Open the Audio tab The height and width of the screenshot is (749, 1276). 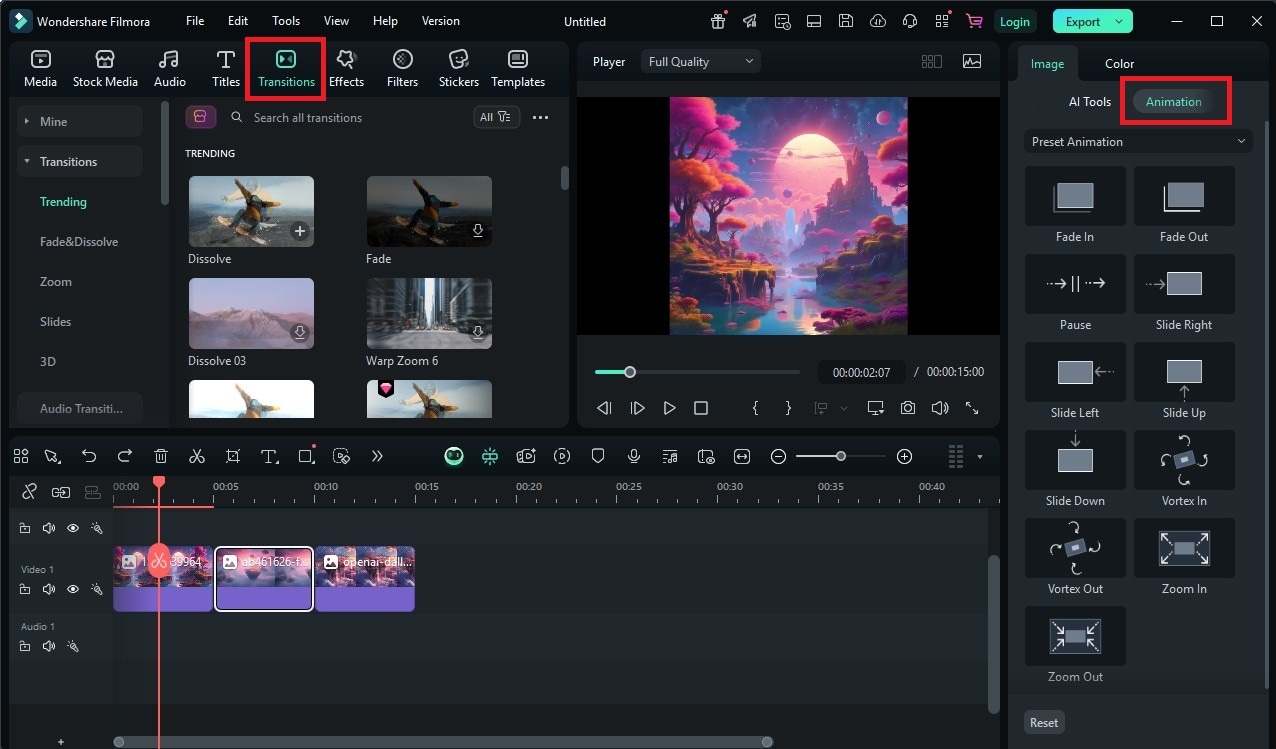point(170,69)
